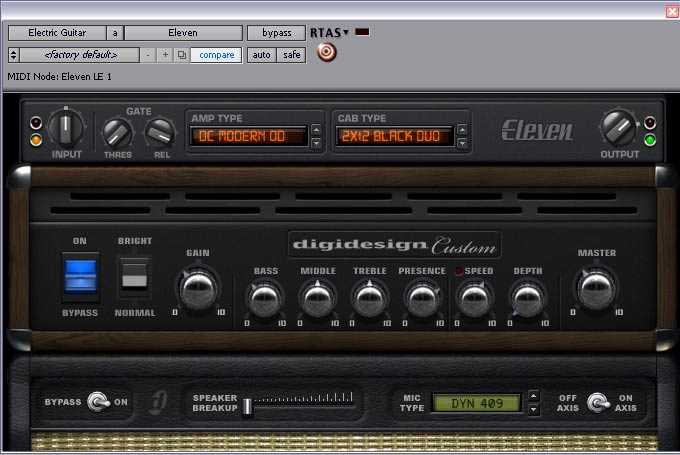Click the MIDDLE knob
The height and width of the screenshot is (455, 680).
[x=317, y=300]
